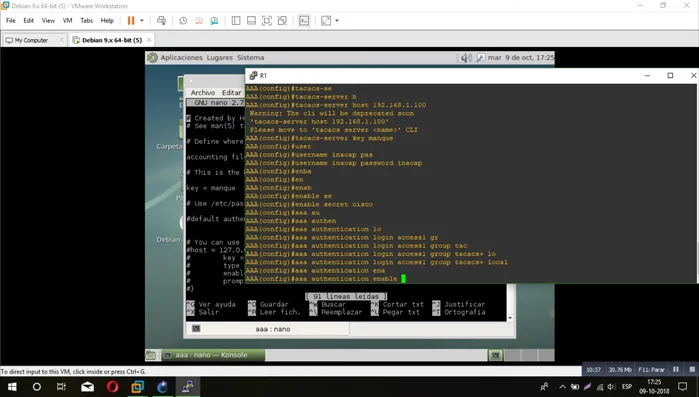This screenshot has height=397, width=699.
Task: Click the Debian panel date and time
Action: [521, 57]
